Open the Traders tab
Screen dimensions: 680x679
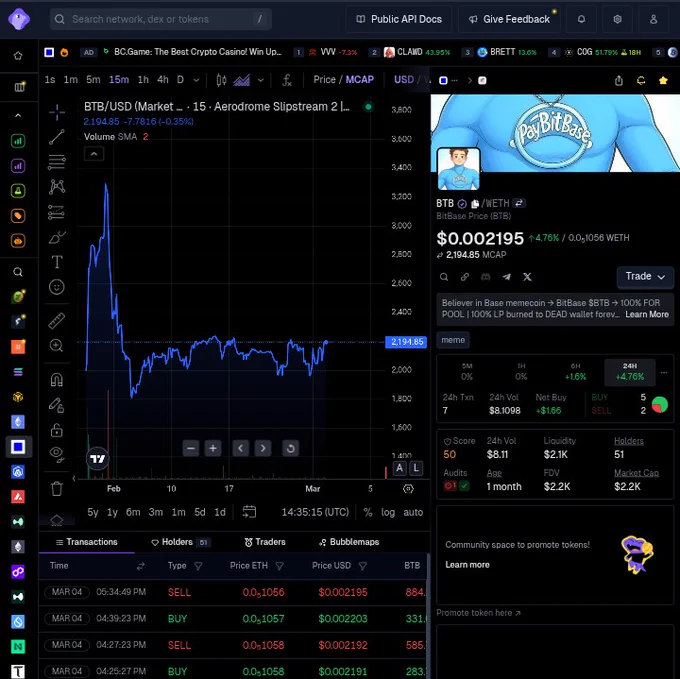[x=265, y=542]
